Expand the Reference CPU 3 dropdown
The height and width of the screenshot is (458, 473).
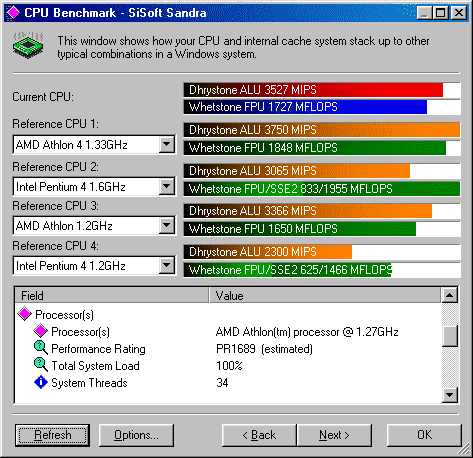tap(166, 226)
